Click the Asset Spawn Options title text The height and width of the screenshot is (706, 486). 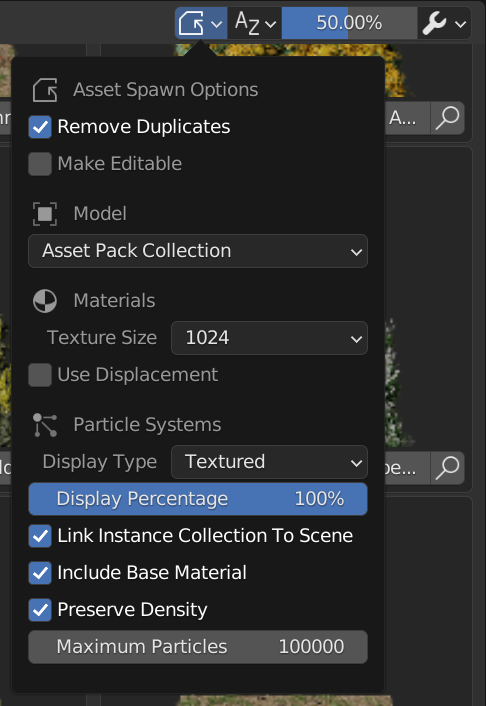tap(166, 90)
